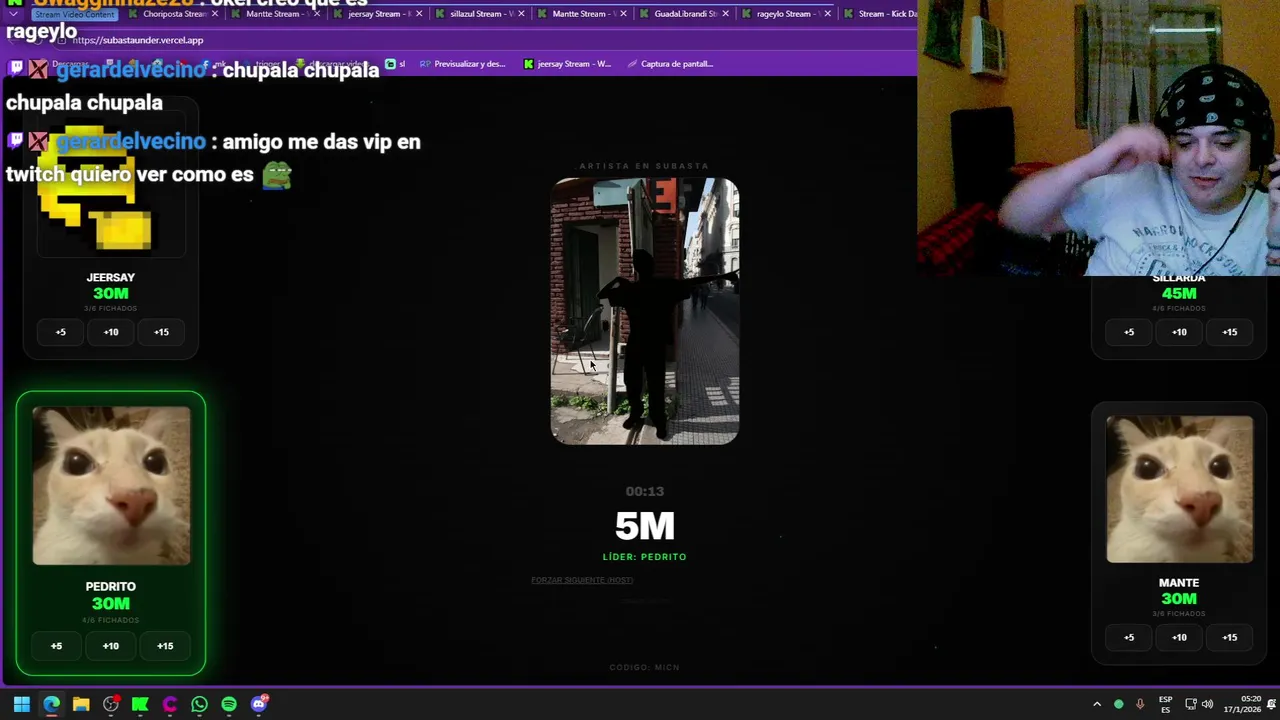1280x720 pixels.
Task: Open the pink C app on taskbar
Action: [x=170, y=704]
